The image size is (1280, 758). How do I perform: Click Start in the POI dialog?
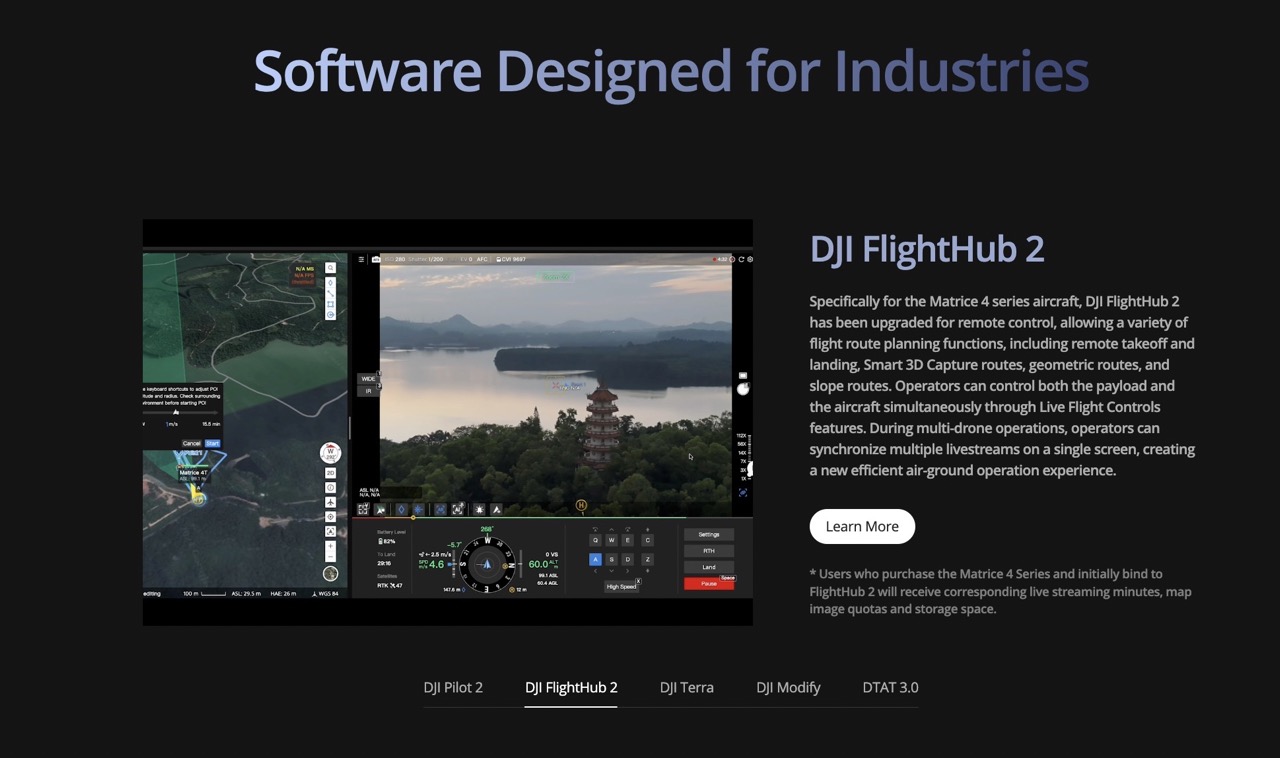[x=212, y=443]
